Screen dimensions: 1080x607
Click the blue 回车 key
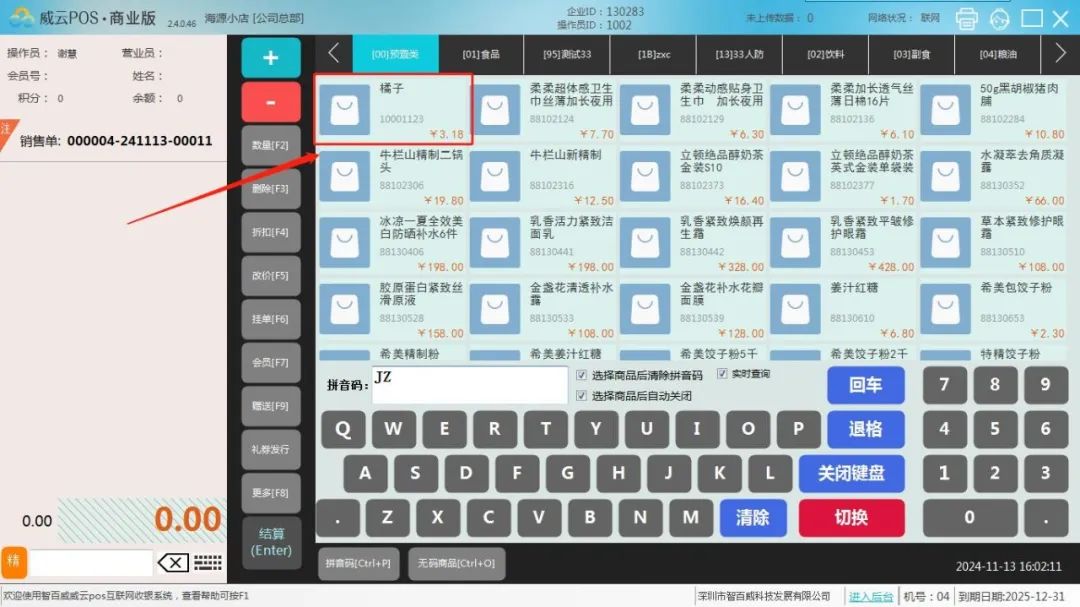(865, 385)
